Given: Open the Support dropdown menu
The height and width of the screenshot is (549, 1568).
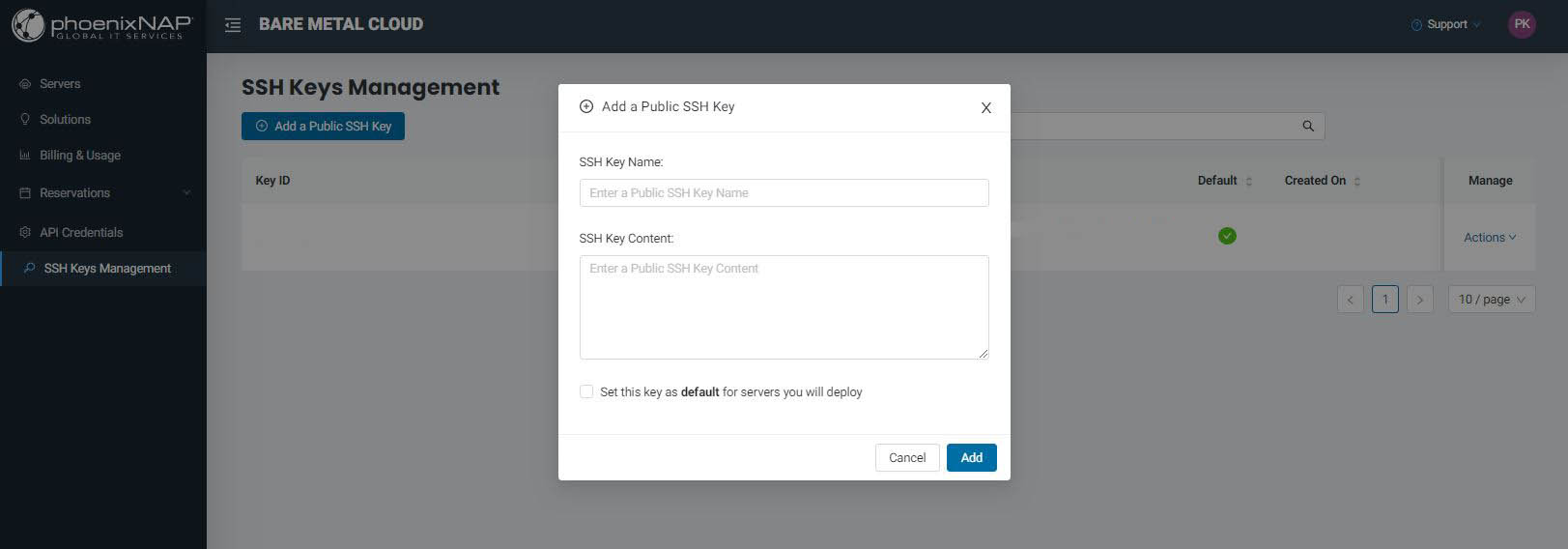Looking at the screenshot, I should pyautogui.click(x=1446, y=25).
